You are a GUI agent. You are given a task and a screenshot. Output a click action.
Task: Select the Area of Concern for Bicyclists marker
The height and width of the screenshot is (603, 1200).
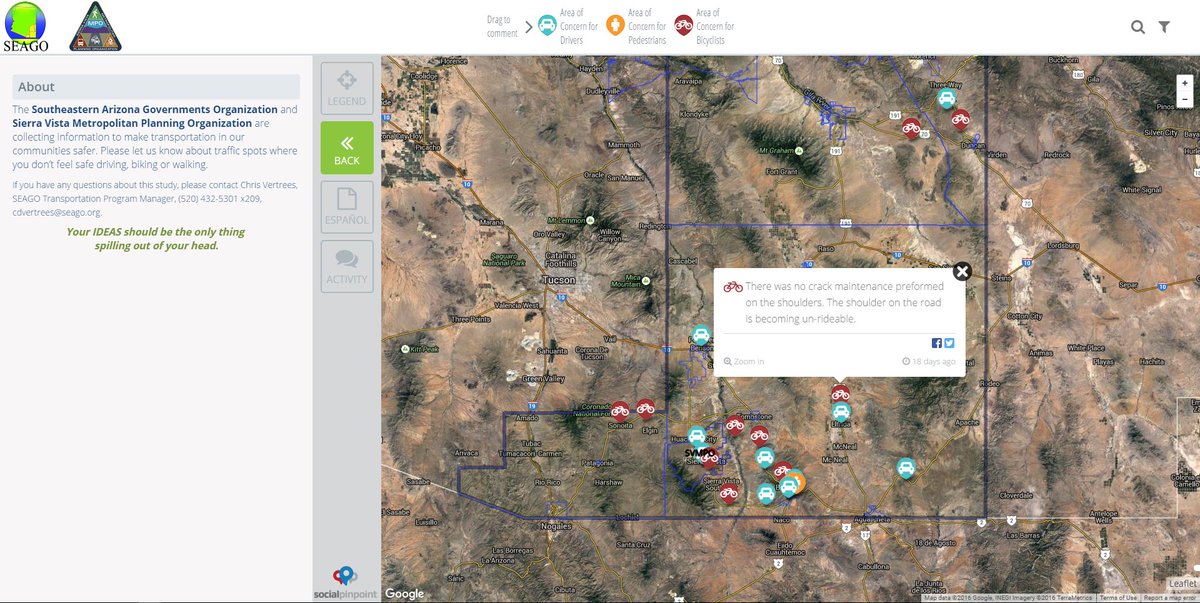(x=685, y=25)
